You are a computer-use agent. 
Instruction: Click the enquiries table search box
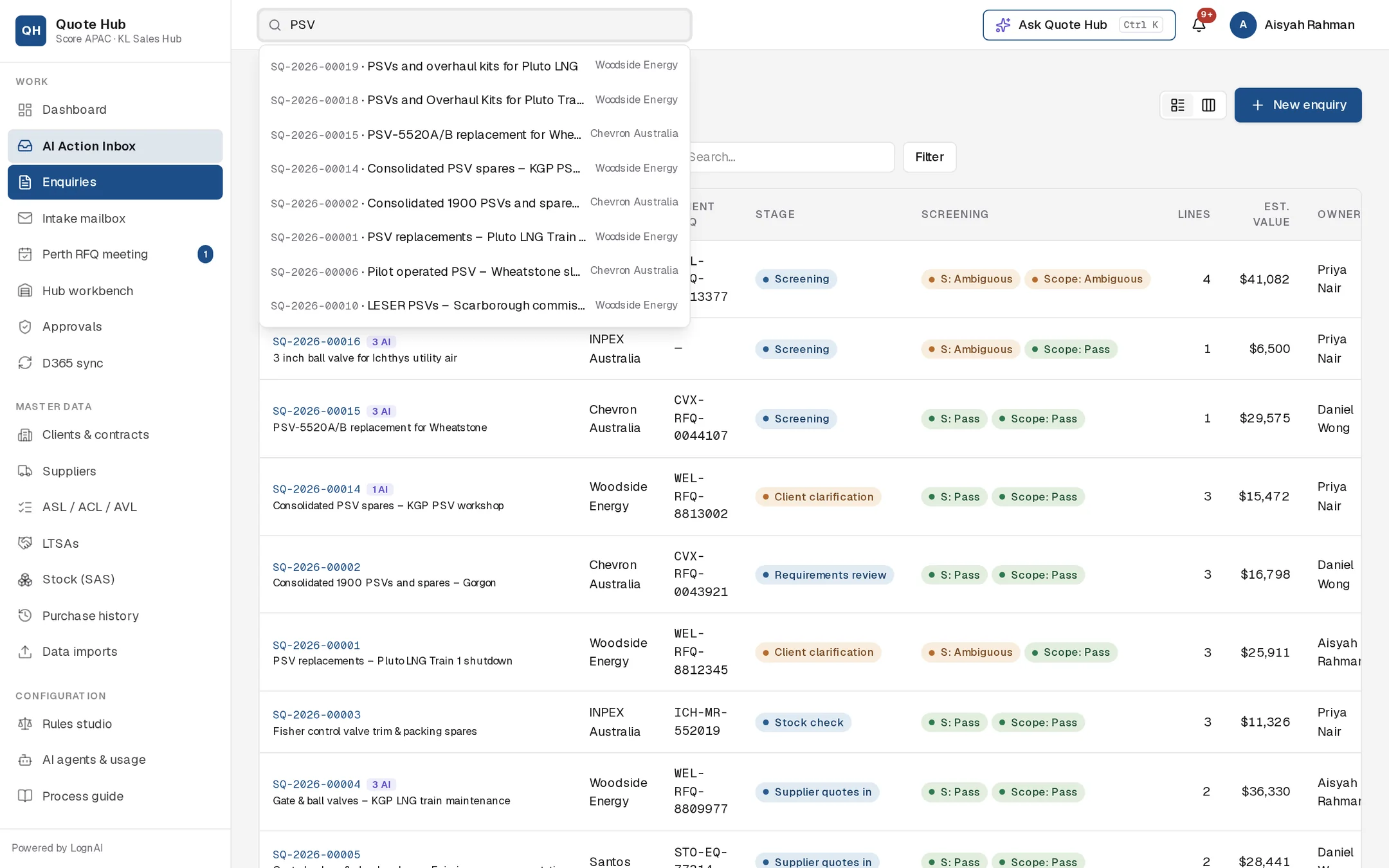[x=791, y=157]
